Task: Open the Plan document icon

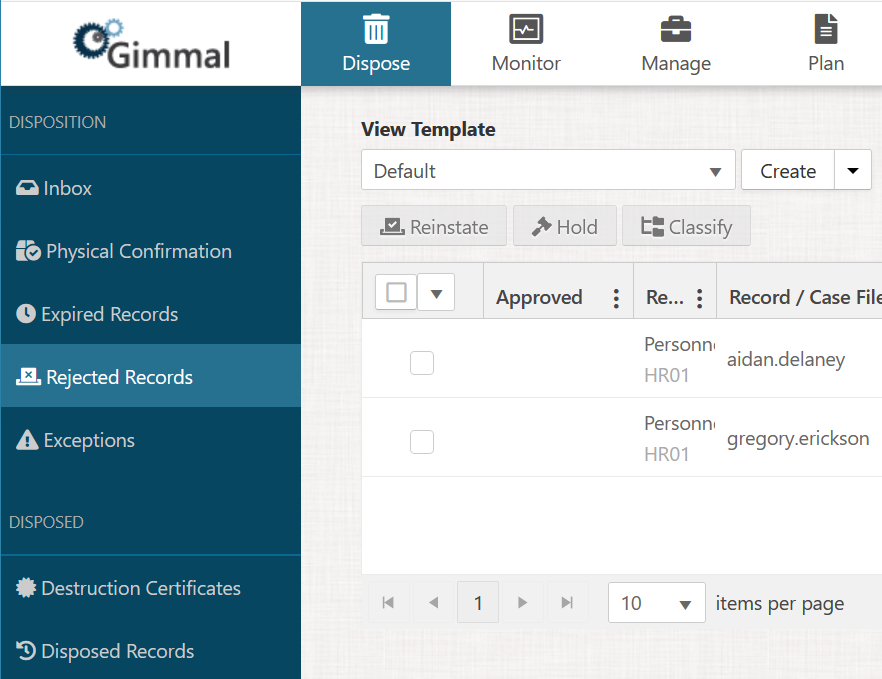Action: click(826, 30)
